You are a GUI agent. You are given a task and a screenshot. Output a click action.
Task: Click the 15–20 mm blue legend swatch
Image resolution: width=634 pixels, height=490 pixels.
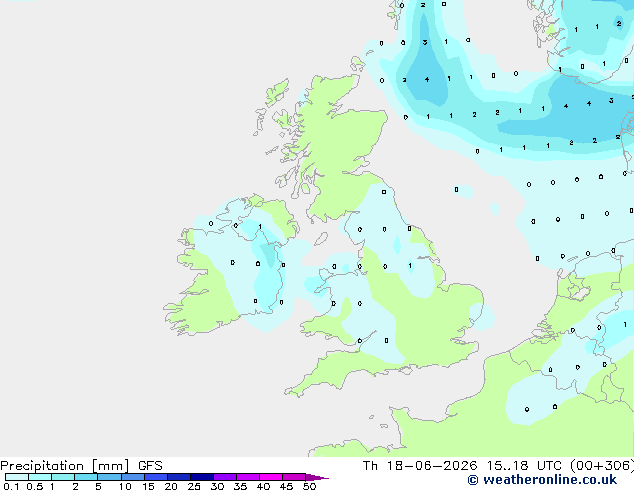point(156,477)
